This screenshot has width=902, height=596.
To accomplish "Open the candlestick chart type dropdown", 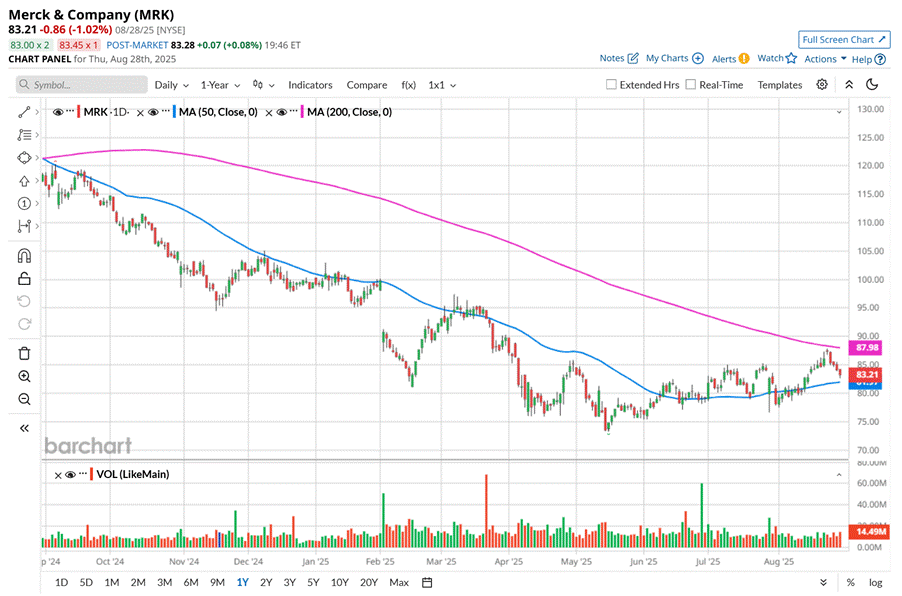I will (263, 85).
